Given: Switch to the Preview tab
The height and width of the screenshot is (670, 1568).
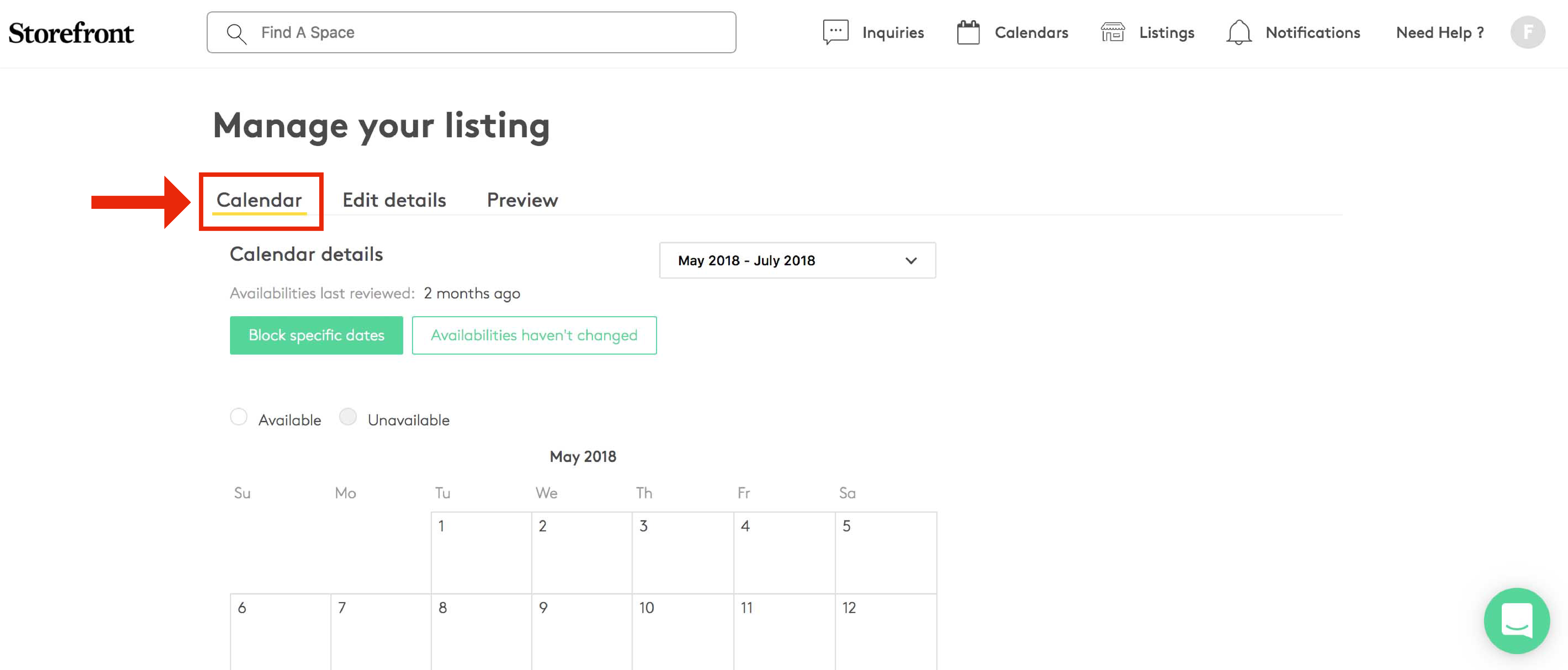Looking at the screenshot, I should pos(522,200).
